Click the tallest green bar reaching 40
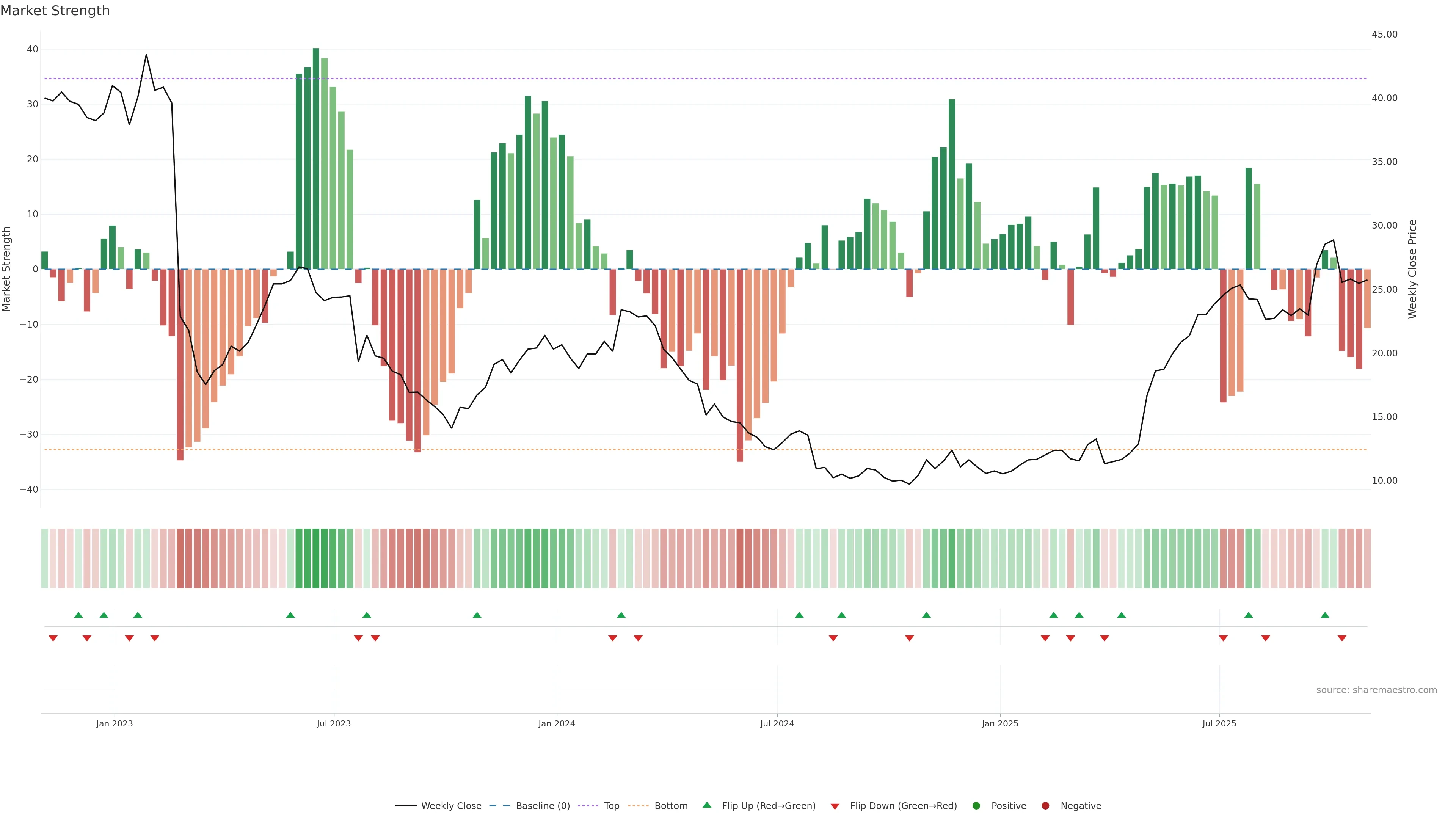Viewport: 1456px width, 819px height. tap(316, 158)
